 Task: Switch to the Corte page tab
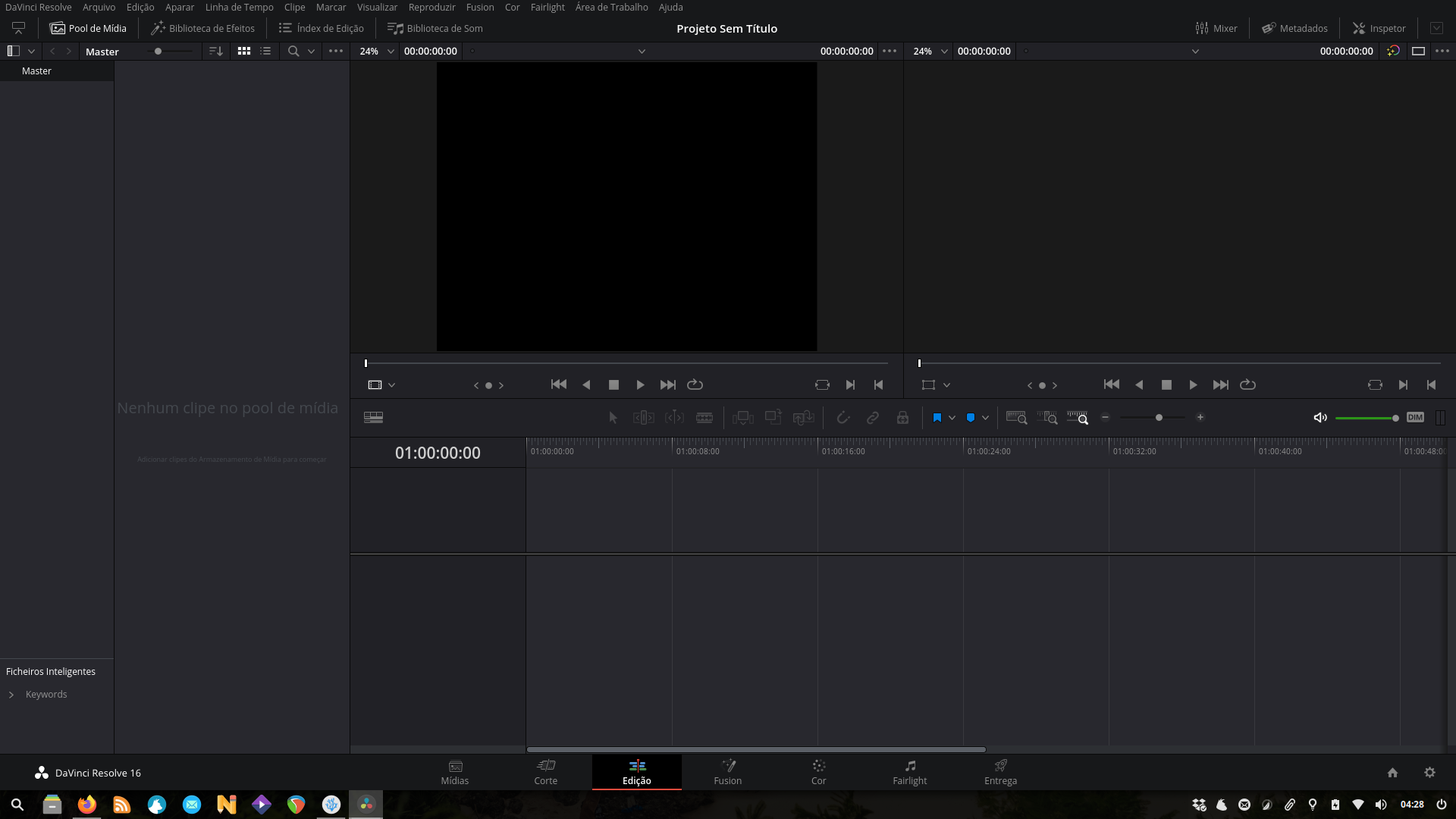click(545, 773)
